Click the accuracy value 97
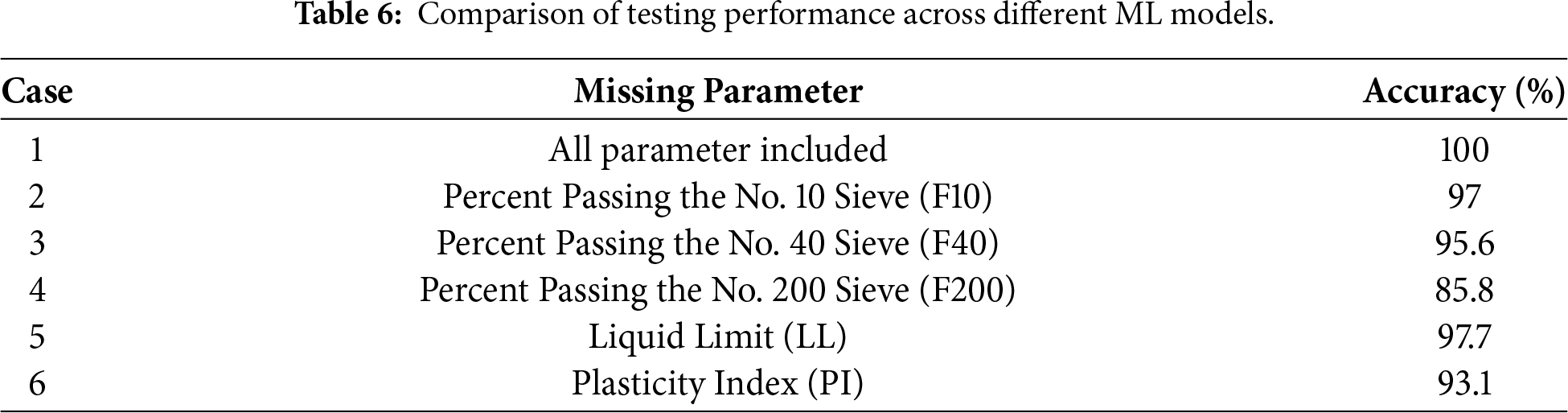This screenshot has width=1568, height=413. (1464, 197)
